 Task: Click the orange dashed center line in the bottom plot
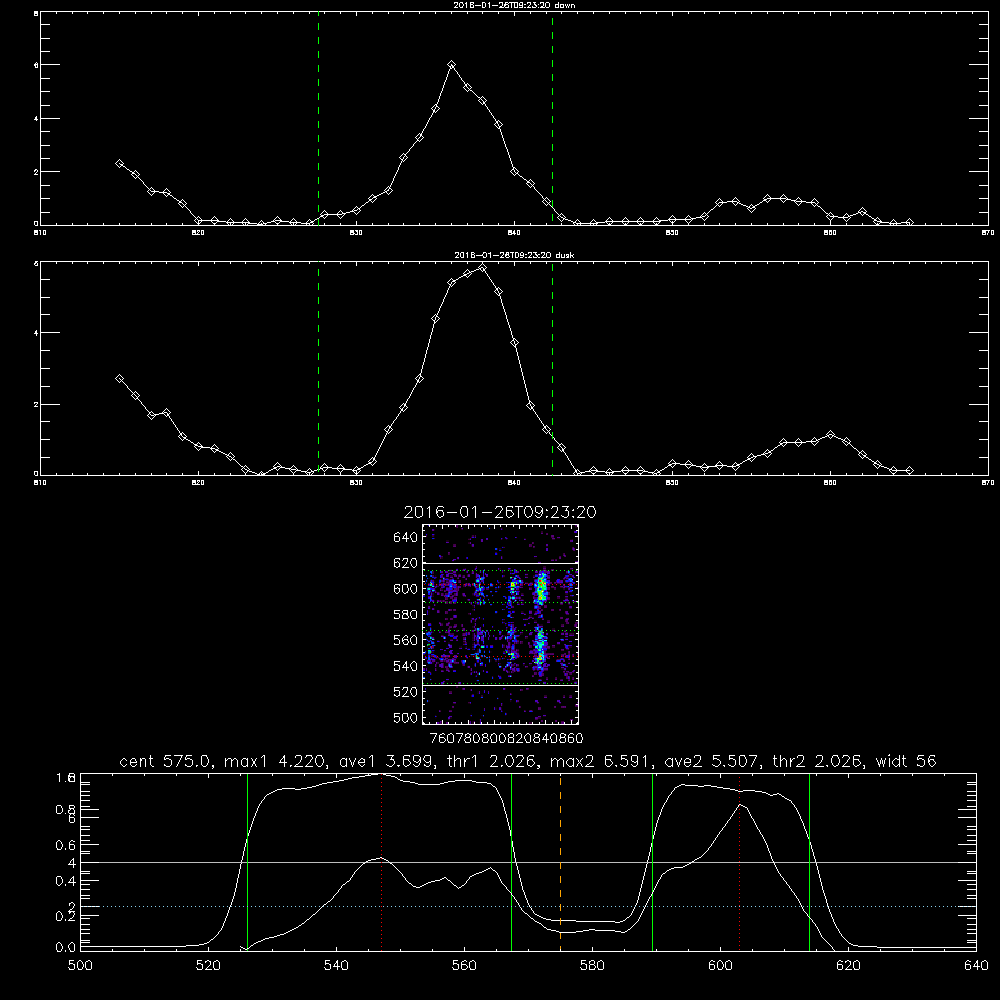561,861
